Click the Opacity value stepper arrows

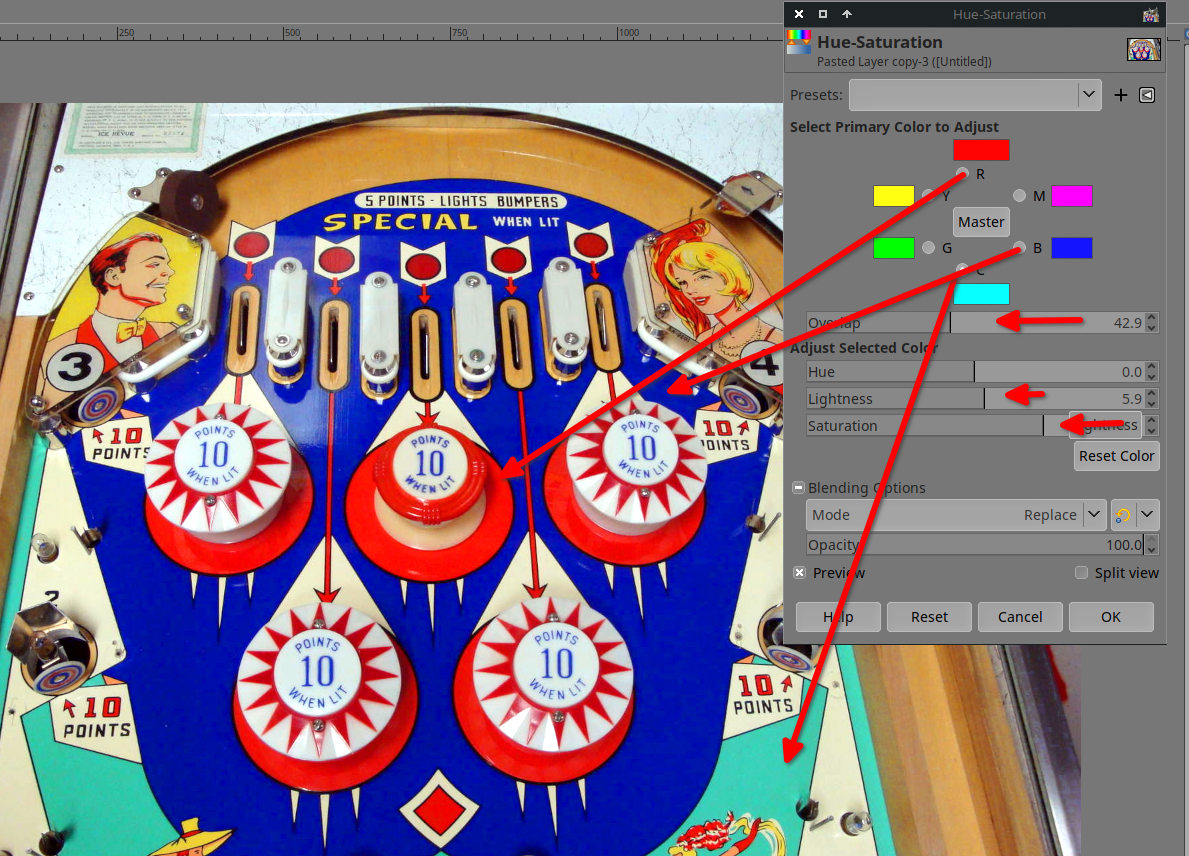click(1152, 544)
